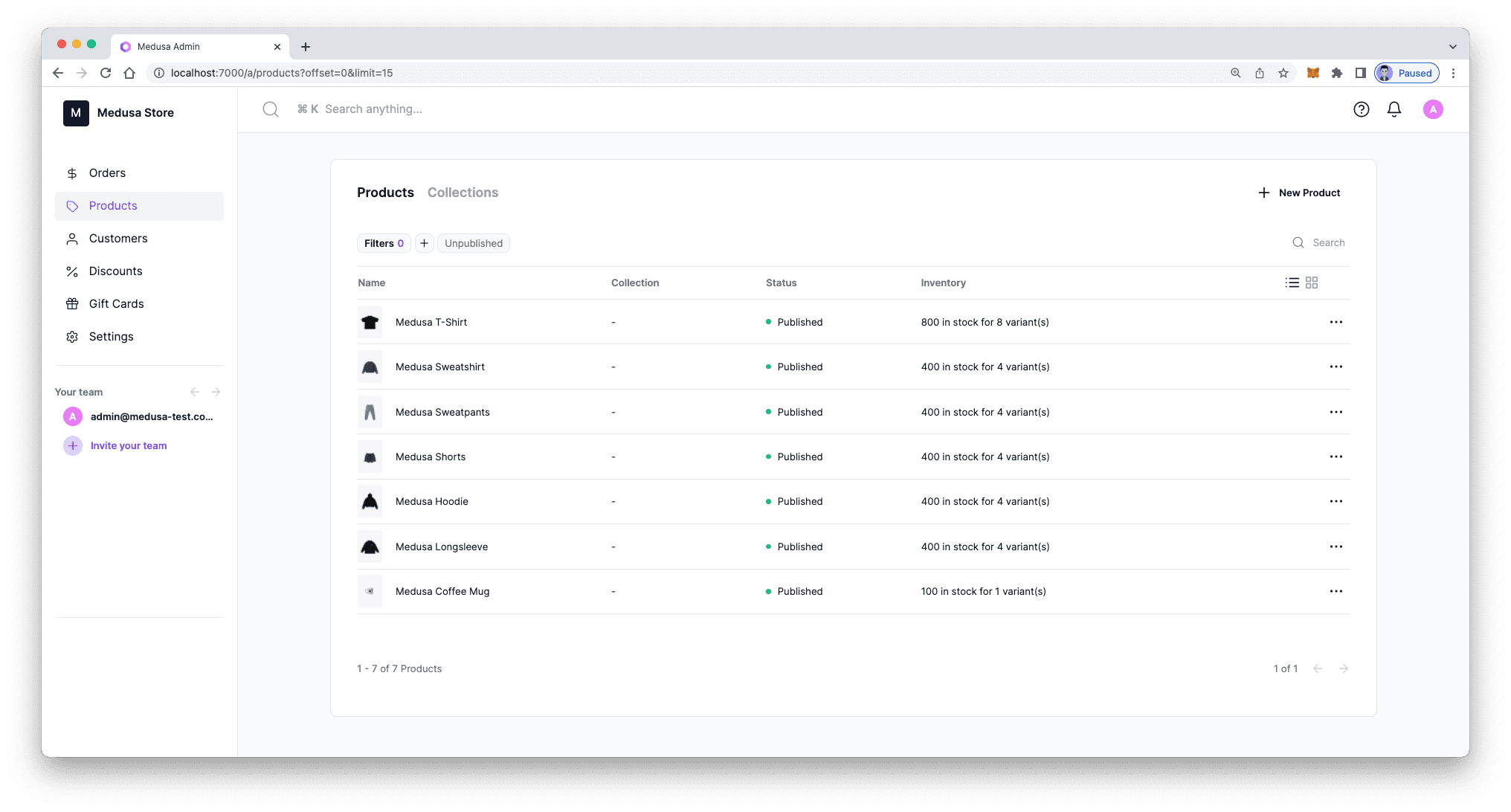Open actions menu for Medusa Coffee Mug
The height and width of the screenshot is (812, 1511).
1336,591
